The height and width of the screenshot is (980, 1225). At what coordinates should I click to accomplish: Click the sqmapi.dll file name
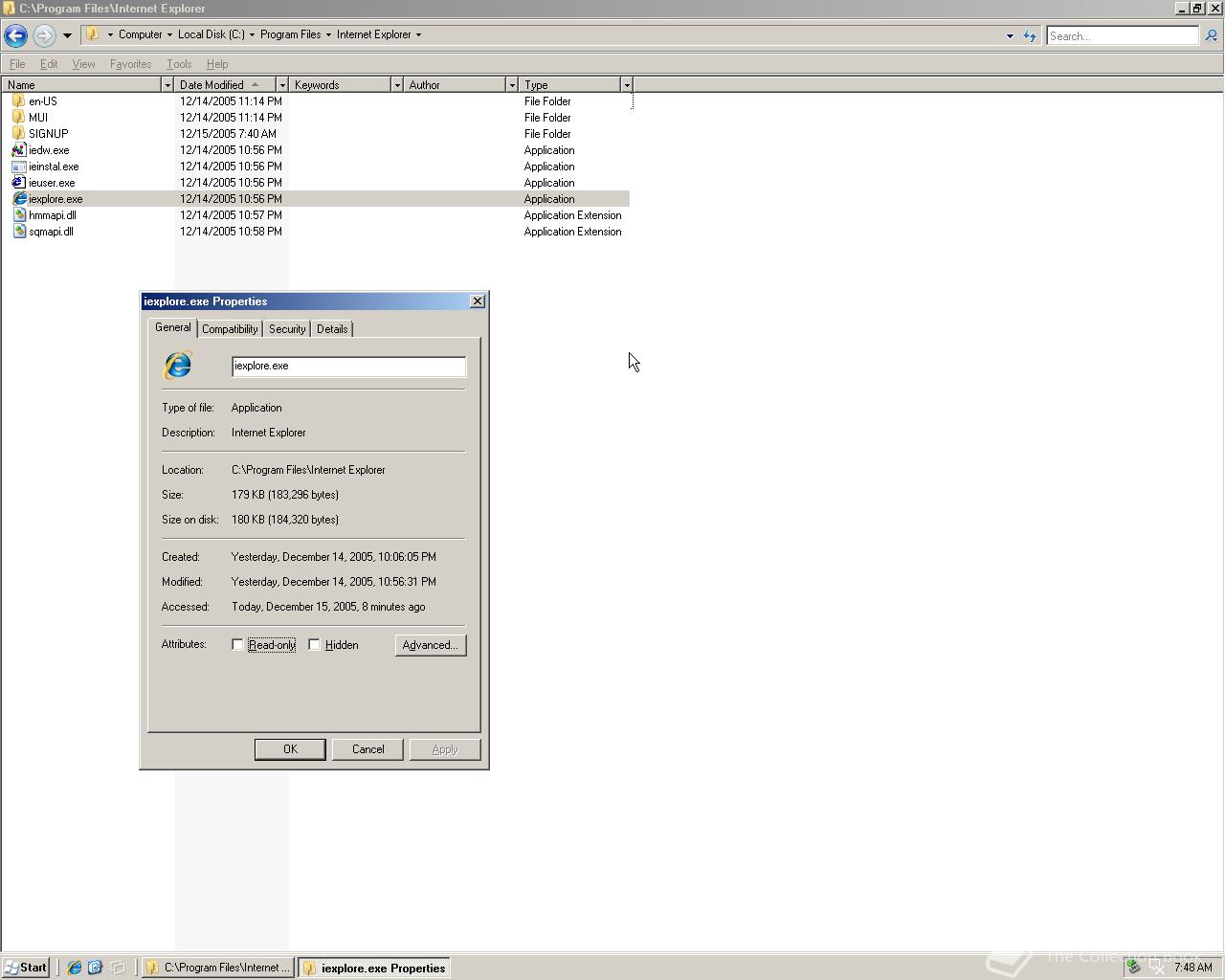(51, 232)
